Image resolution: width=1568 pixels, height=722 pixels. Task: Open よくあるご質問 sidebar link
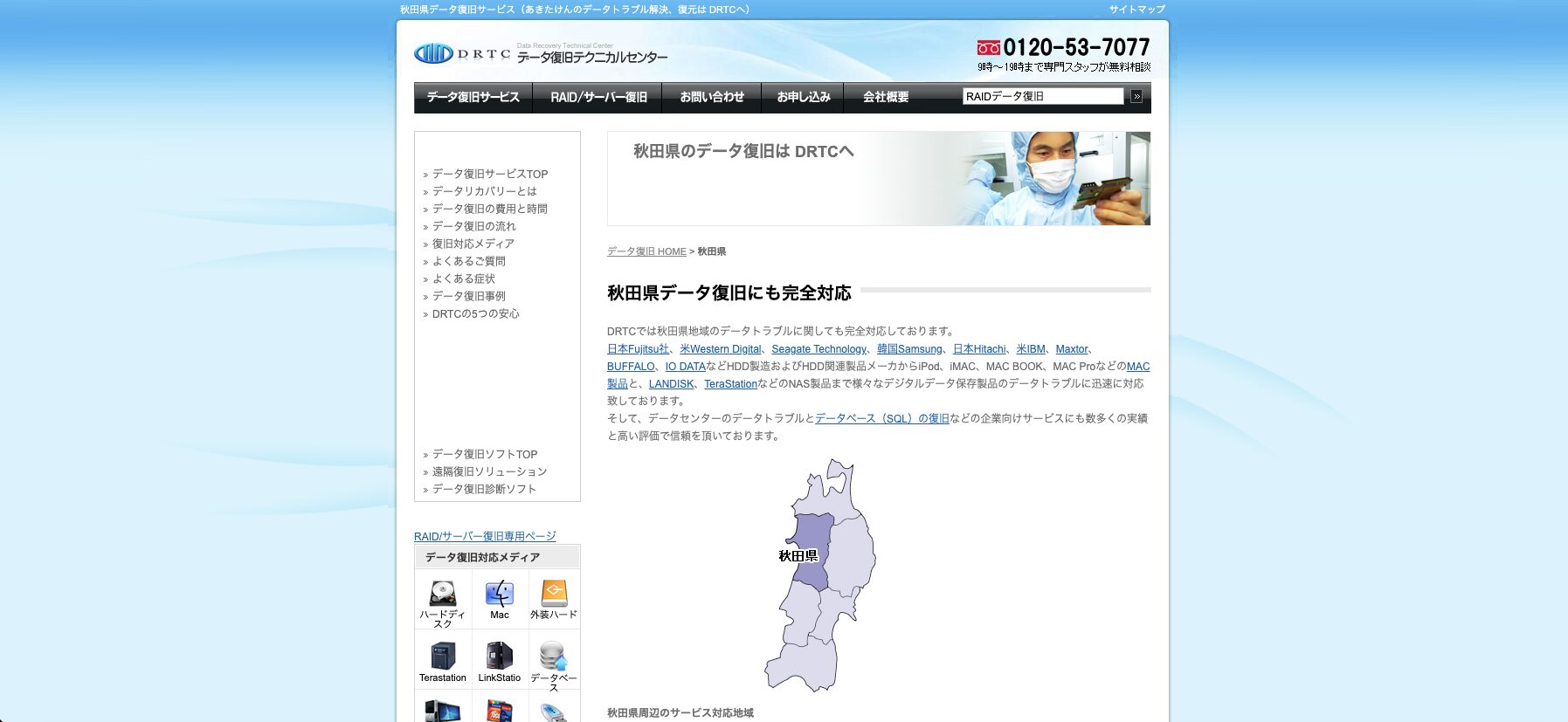coord(469,261)
